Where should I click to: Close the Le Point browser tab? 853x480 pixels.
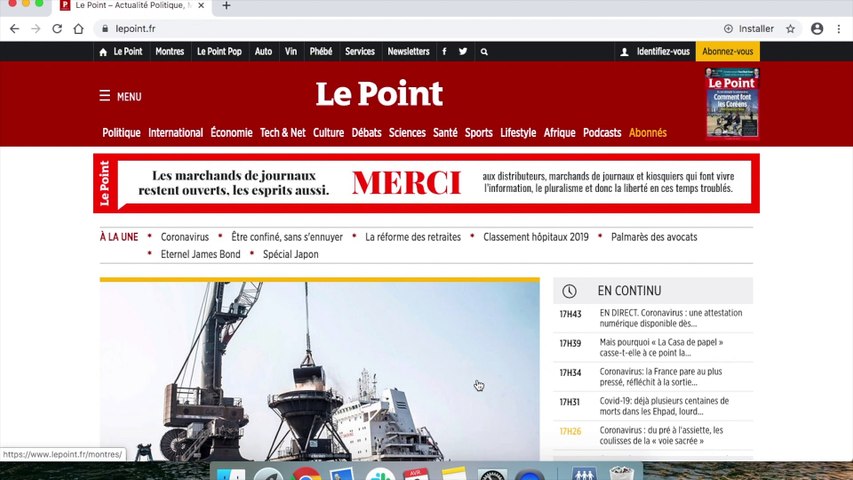click(201, 5)
